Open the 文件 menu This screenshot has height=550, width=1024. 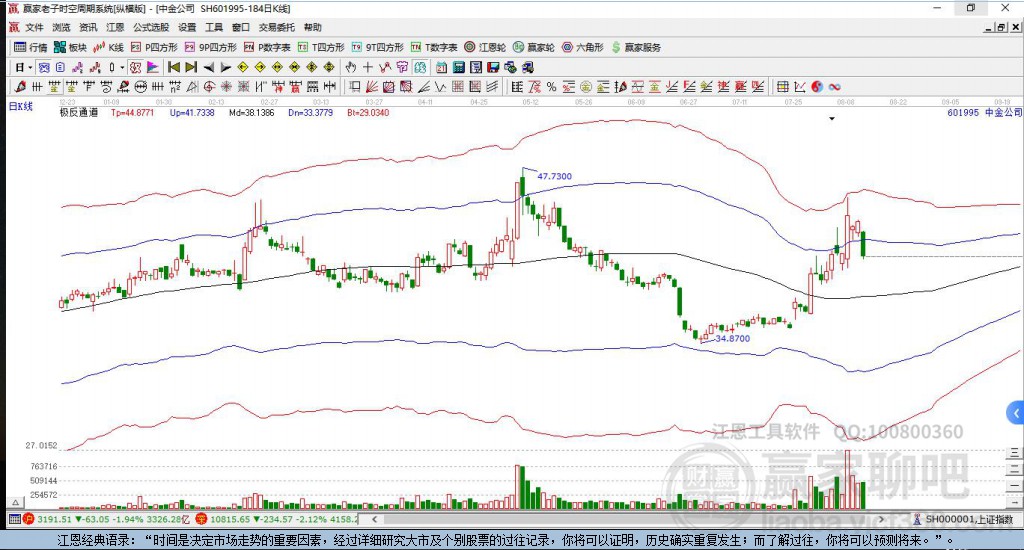click(34, 27)
